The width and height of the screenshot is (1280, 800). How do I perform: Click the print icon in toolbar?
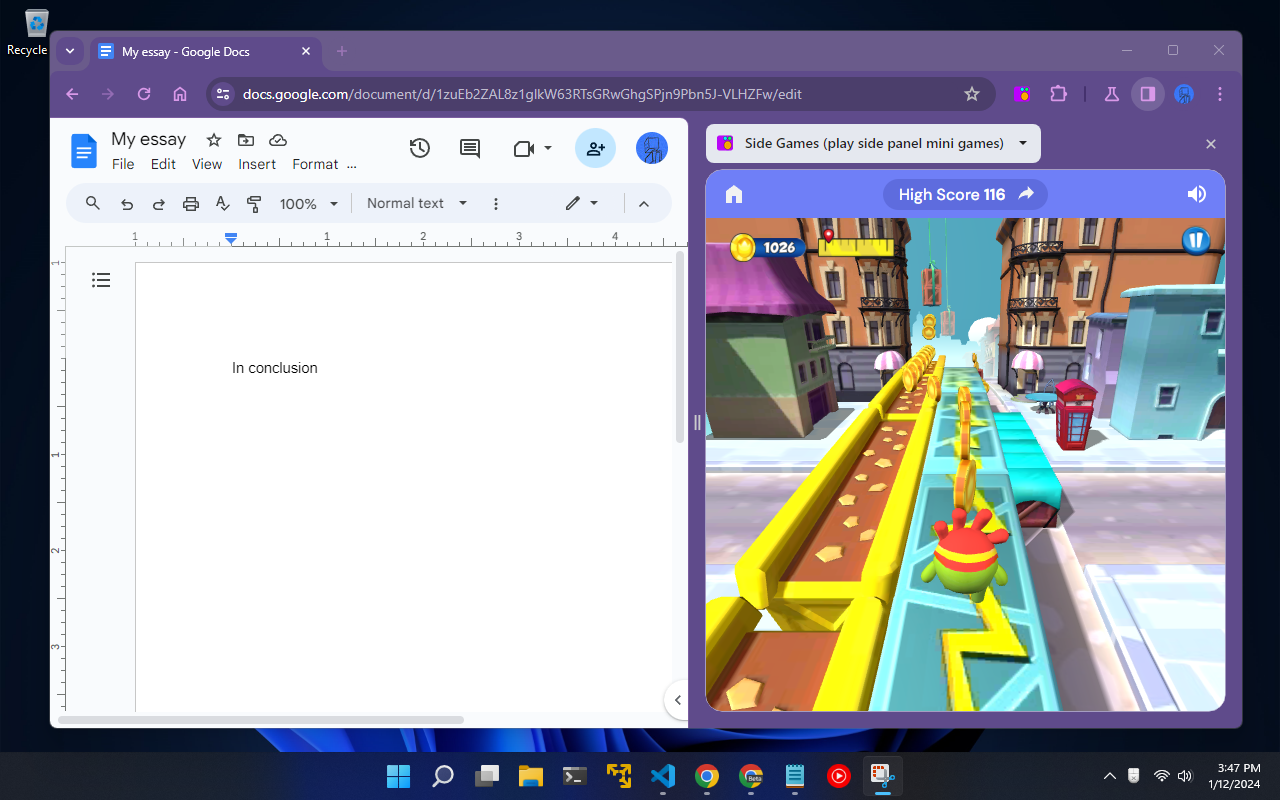(191, 204)
